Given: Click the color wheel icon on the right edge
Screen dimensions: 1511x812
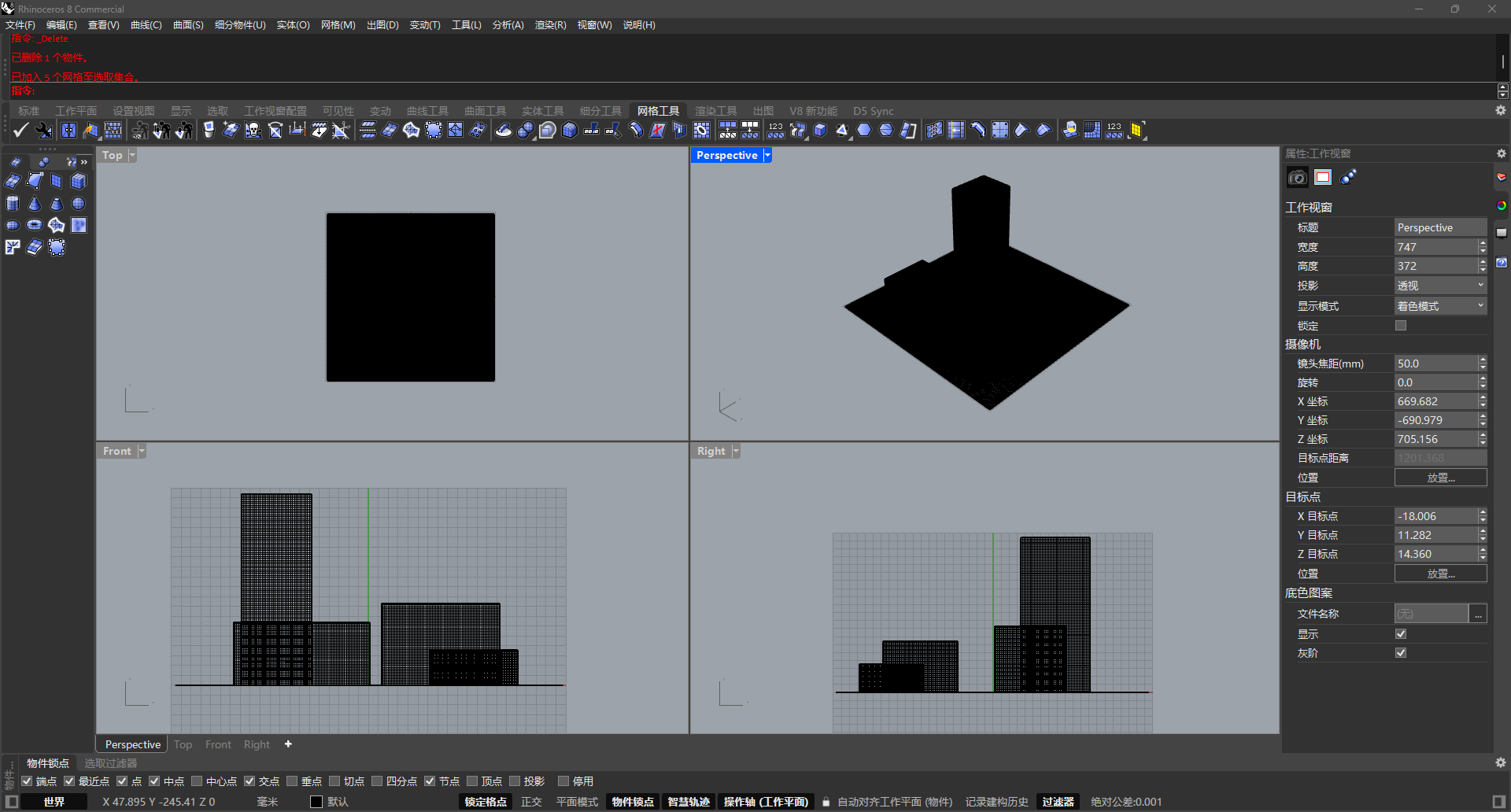Looking at the screenshot, I should (x=1502, y=205).
